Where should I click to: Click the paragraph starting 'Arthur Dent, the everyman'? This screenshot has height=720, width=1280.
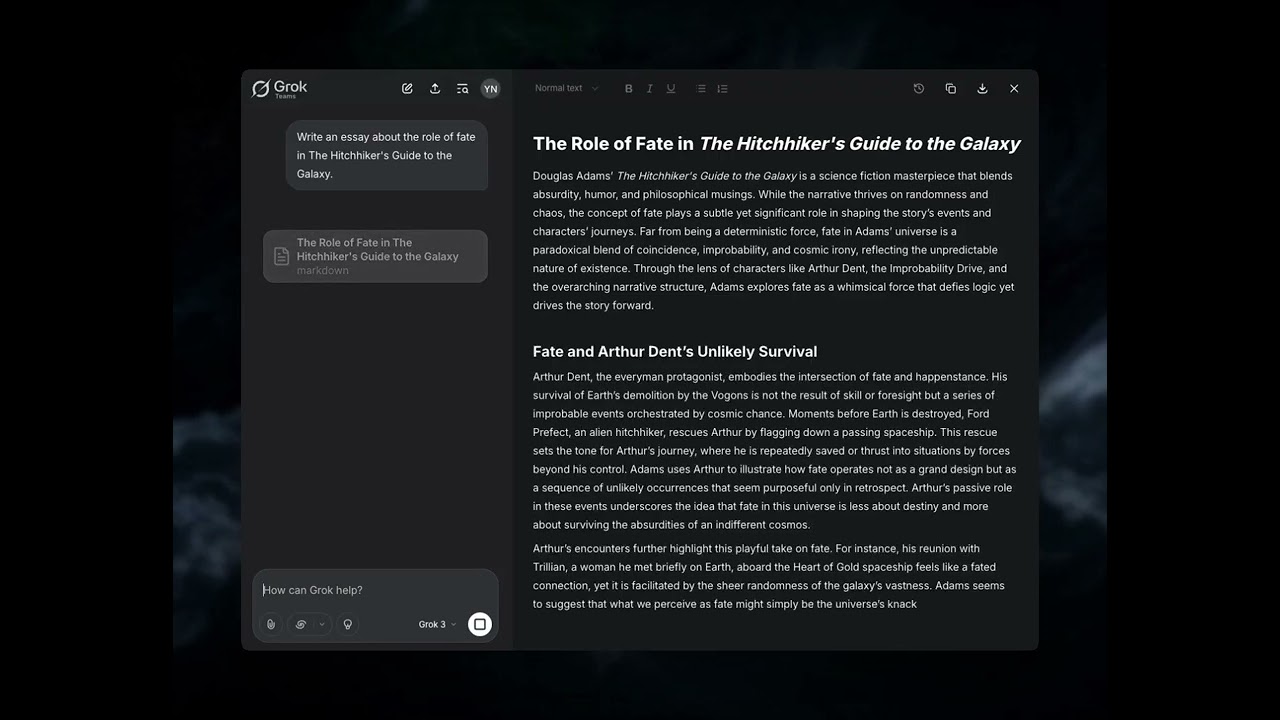[x=775, y=451]
